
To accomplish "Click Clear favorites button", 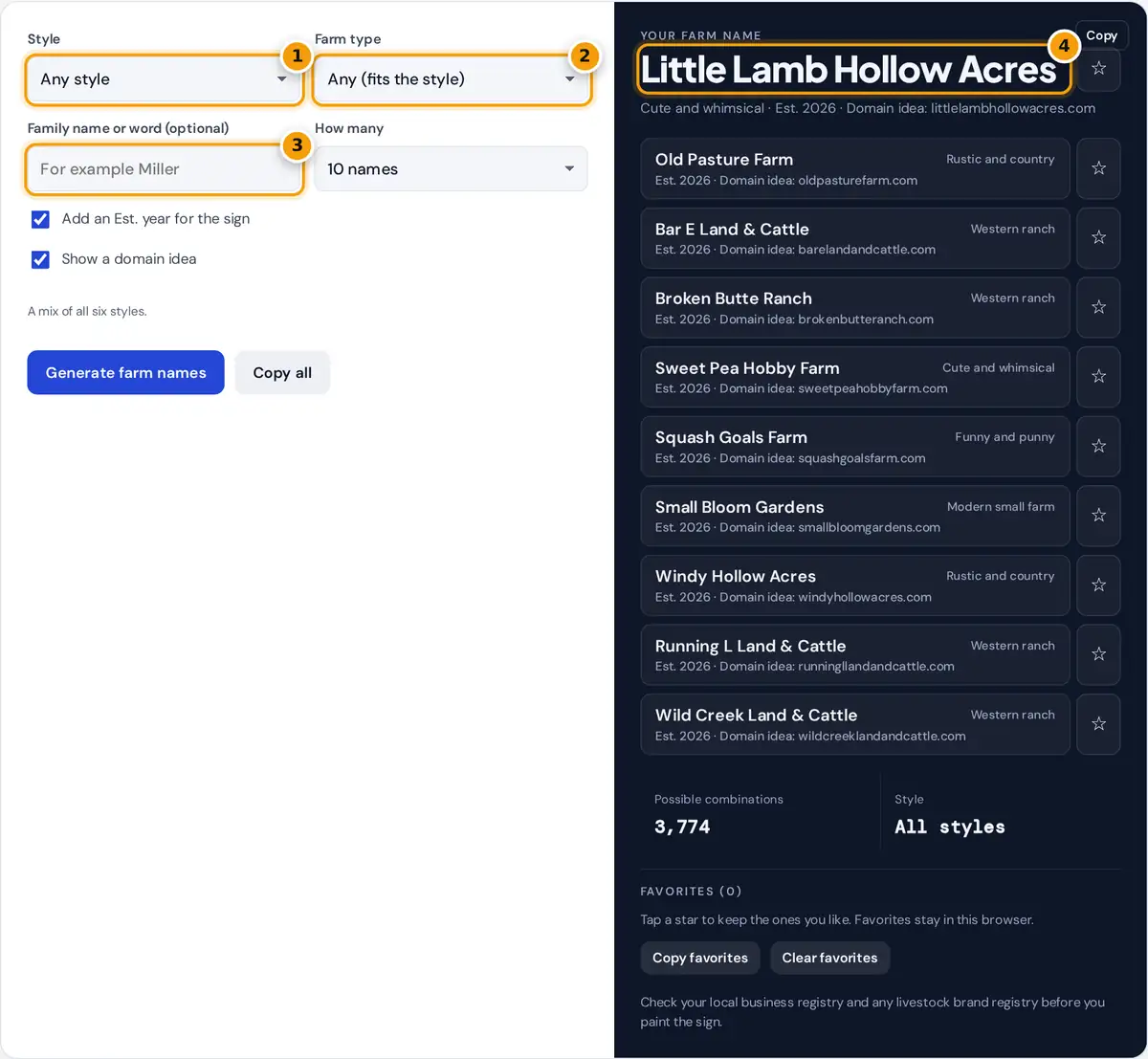I will pos(829,958).
